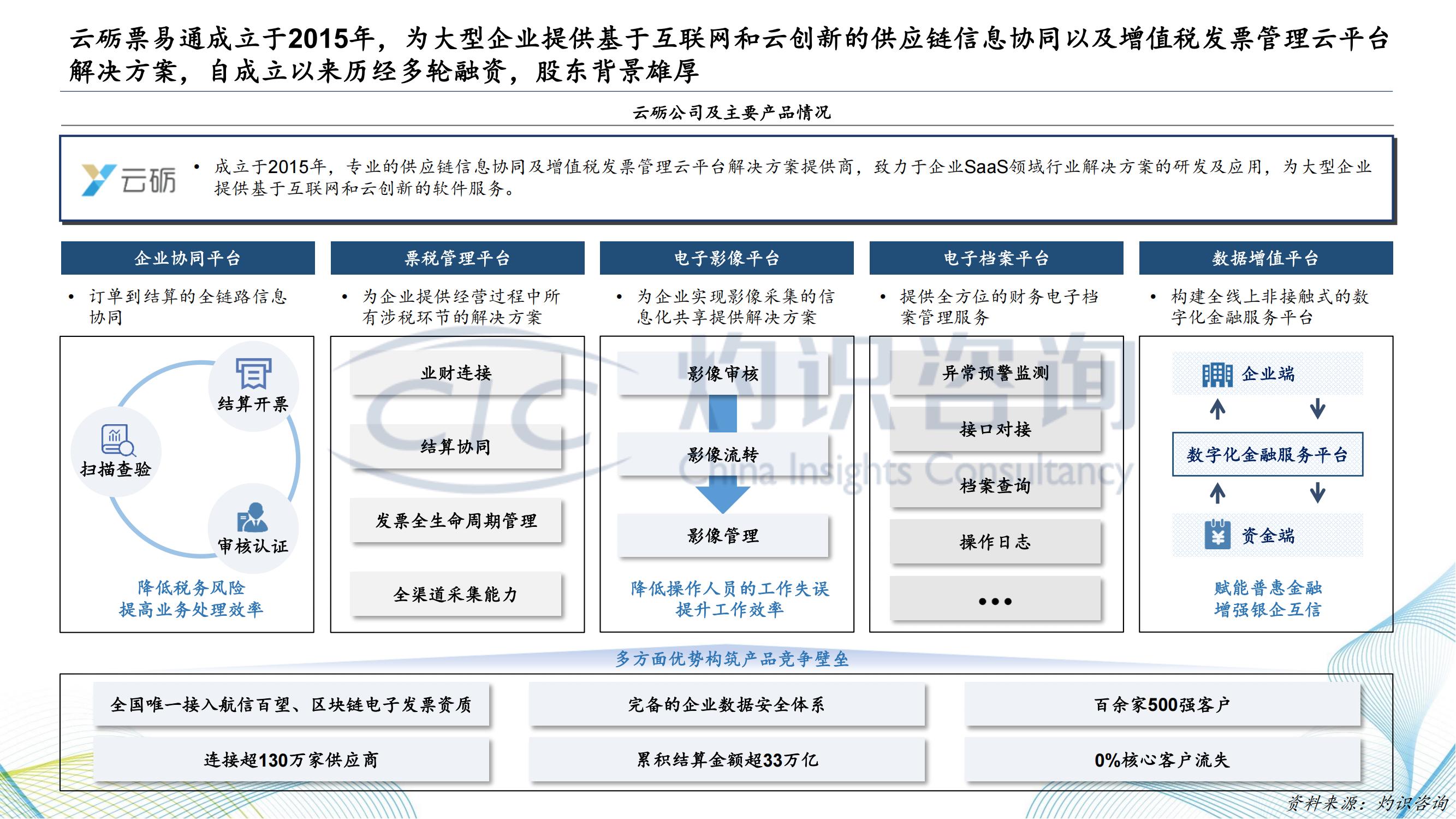
Task: Click the 累积结算金额超33万亿 box
Action: pyautogui.click(x=727, y=760)
